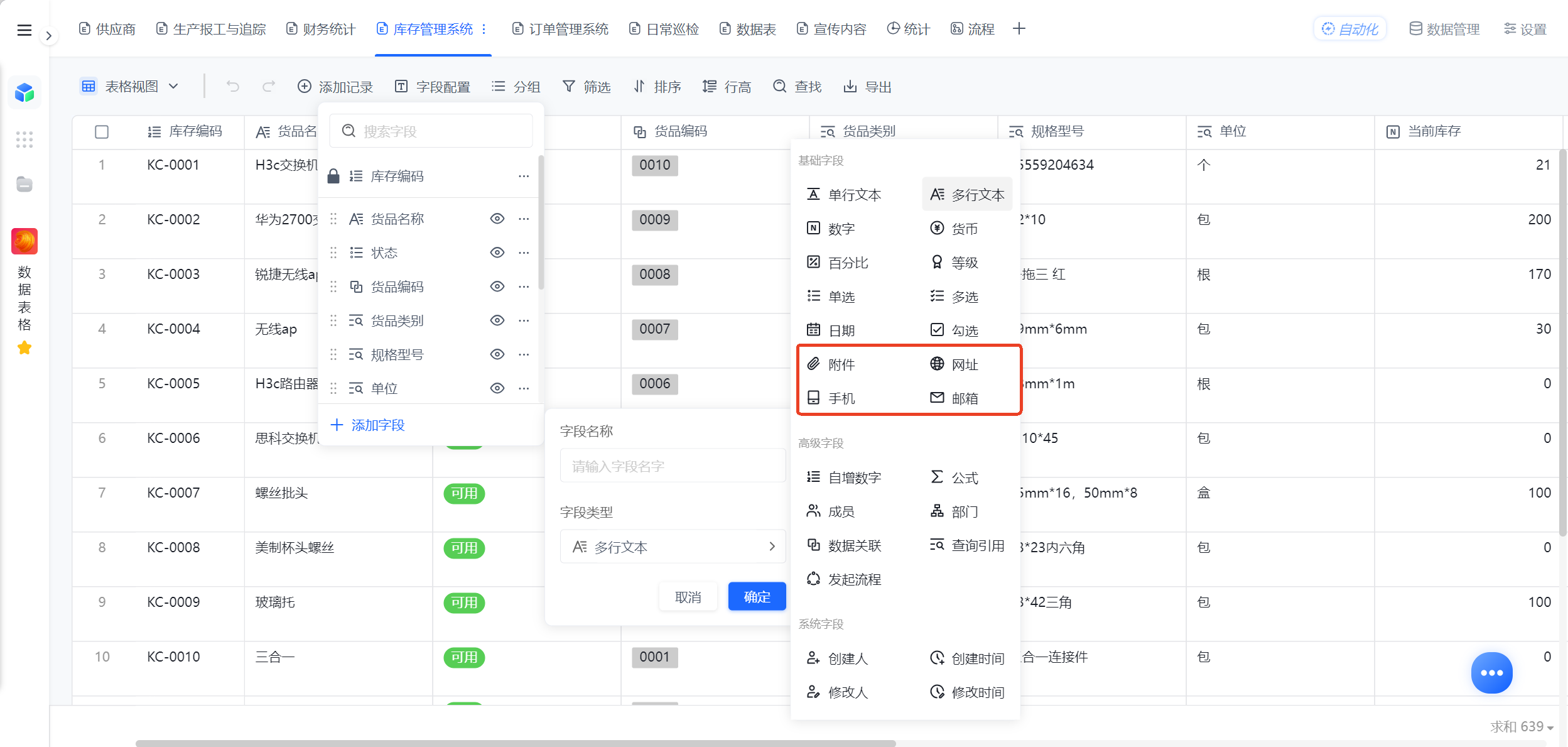Viewport: 1568px width, 747px height.
Task: Toggle visibility of 货品编码 field
Action: pyautogui.click(x=497, y=286)
